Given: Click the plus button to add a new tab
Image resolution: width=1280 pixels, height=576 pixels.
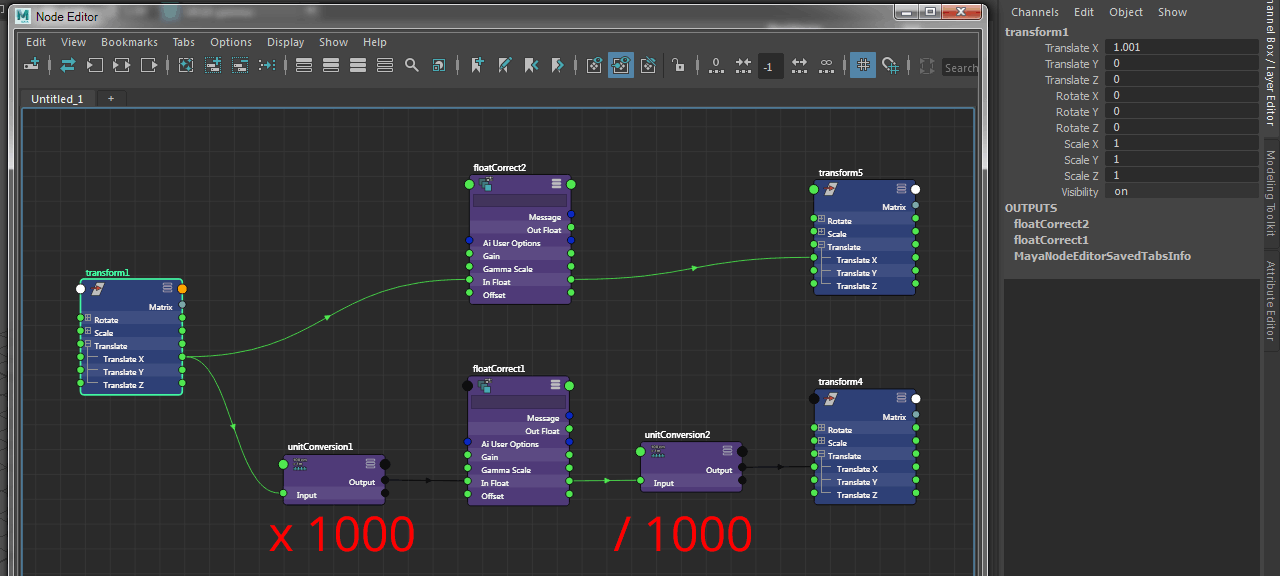Looking at the screenshot, I should [x=111, y=99].
